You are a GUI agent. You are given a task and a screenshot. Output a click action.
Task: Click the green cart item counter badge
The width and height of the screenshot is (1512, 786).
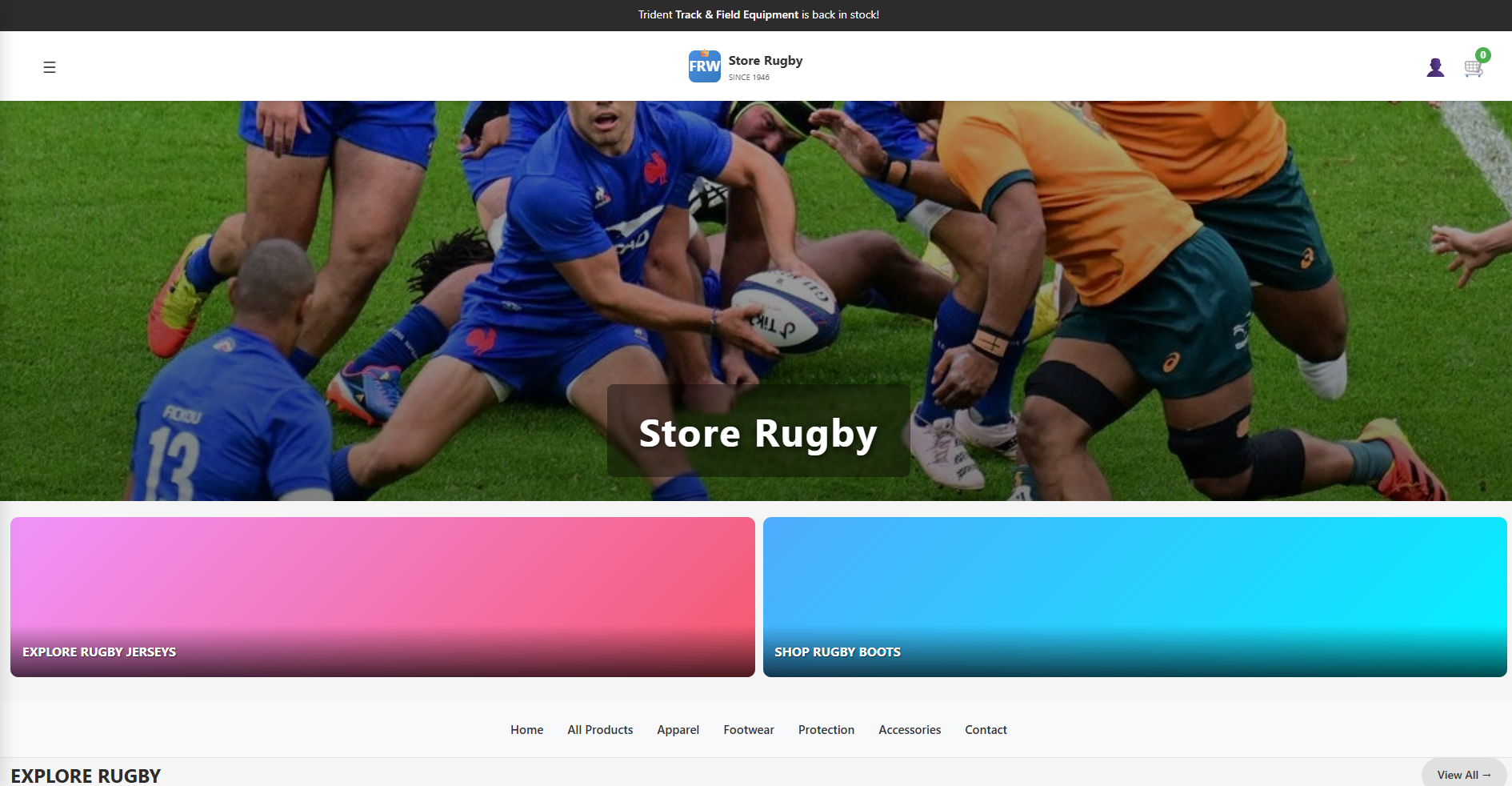tap(1484, 56)
